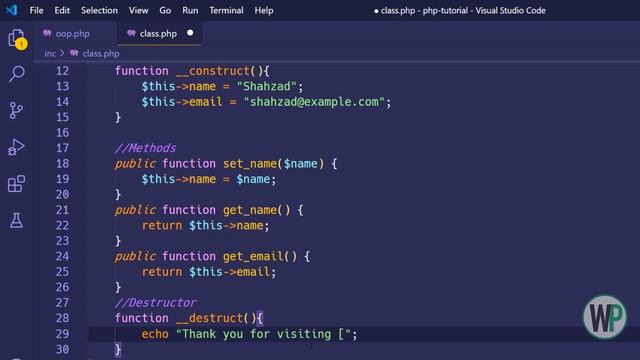Open the File menu
The height and width of the screenshot is (360, 640).
36,10
